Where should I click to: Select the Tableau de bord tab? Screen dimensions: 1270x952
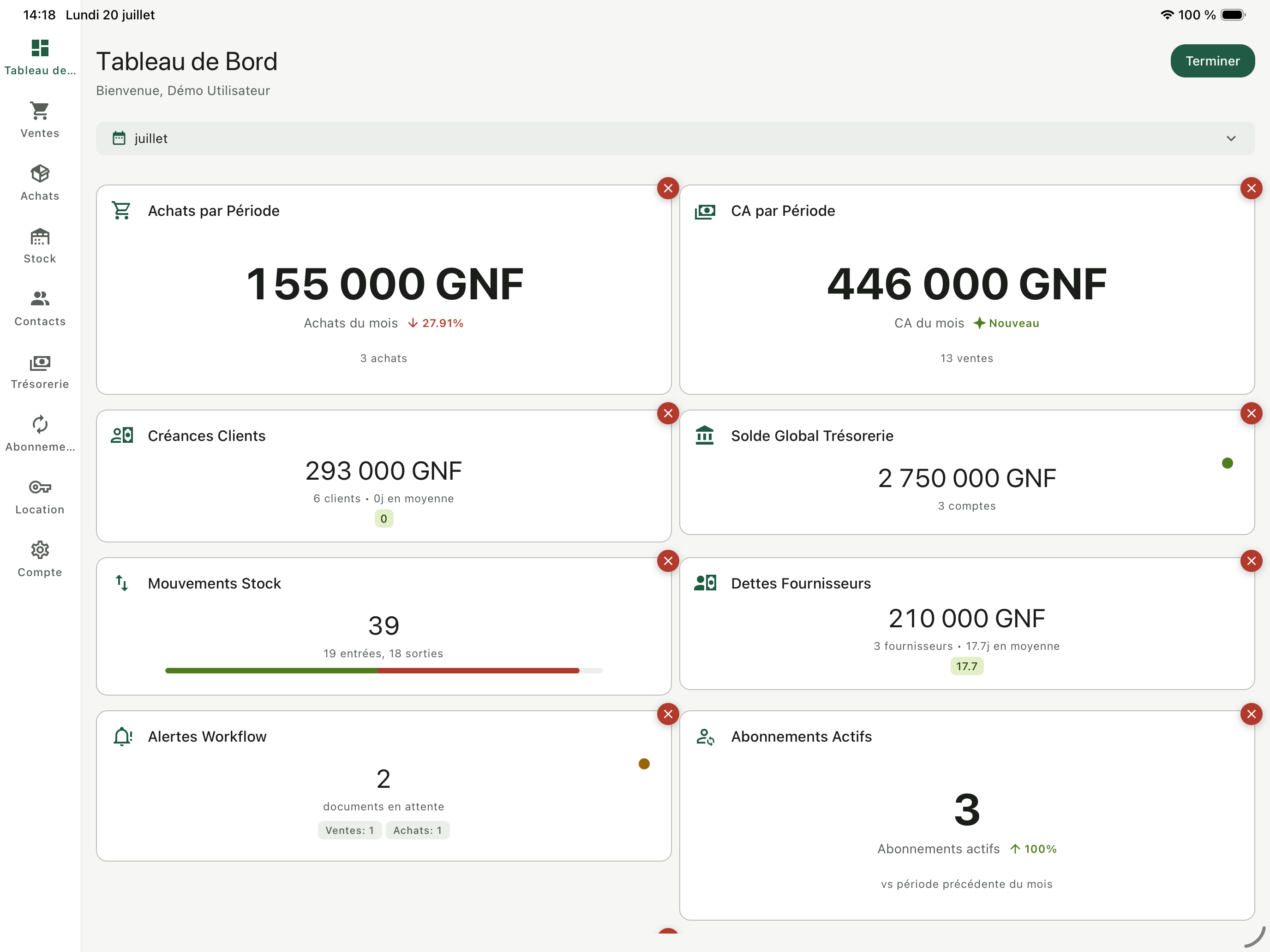[x=40, y=57]
